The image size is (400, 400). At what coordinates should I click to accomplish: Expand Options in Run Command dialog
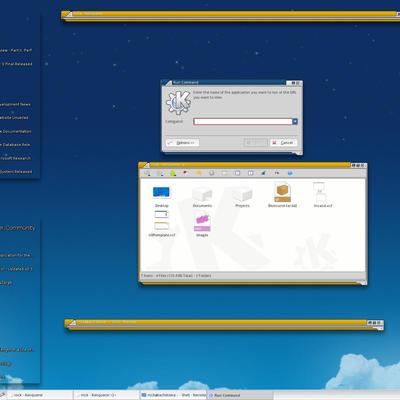182,143
